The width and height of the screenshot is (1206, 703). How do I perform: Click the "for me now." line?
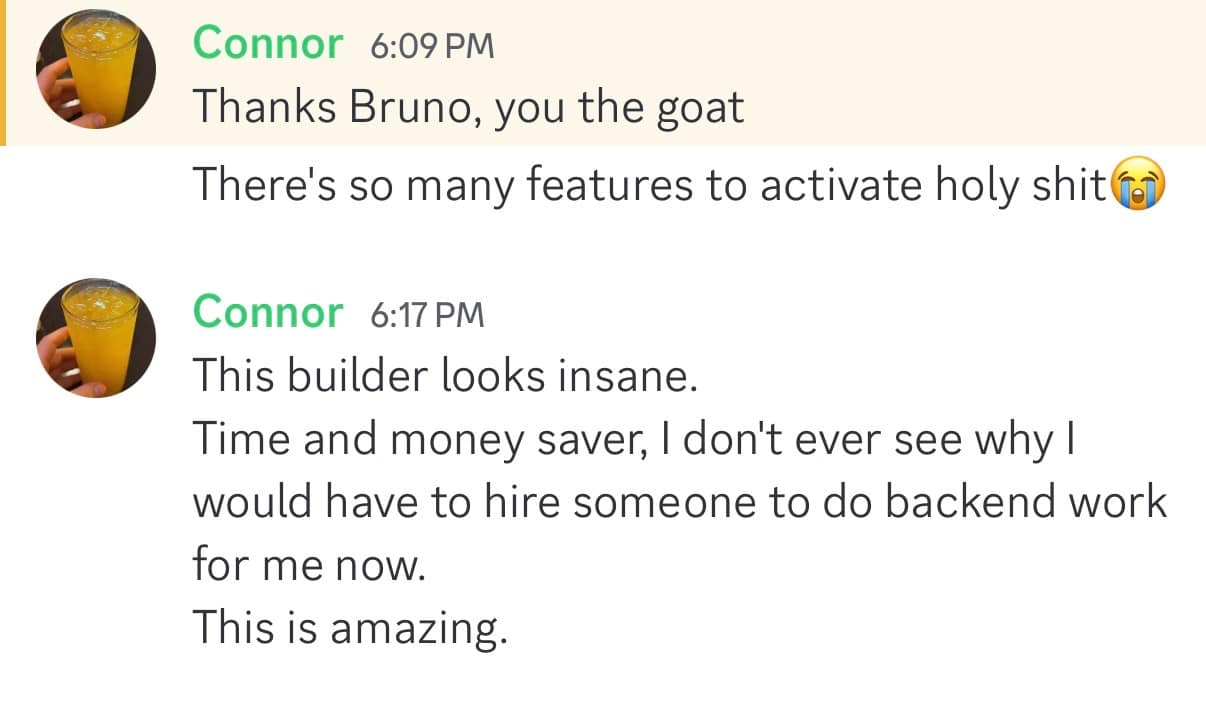click(309, 565)
